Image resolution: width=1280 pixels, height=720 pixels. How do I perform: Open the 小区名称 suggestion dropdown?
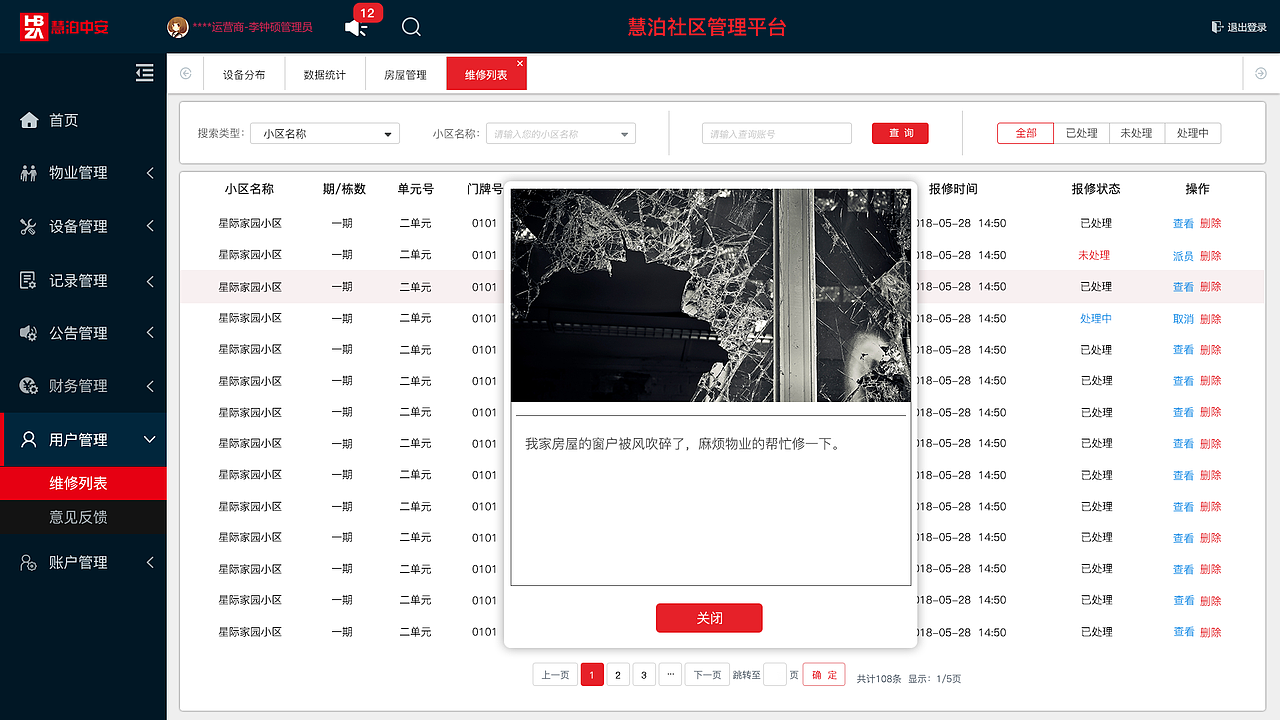(x=560, y=132)
